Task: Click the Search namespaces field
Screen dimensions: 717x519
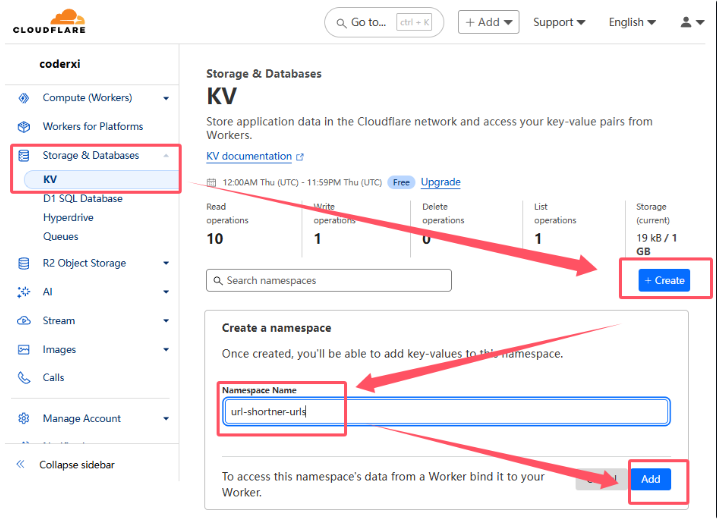Action: pyautogui.click(x=329, y=281)
